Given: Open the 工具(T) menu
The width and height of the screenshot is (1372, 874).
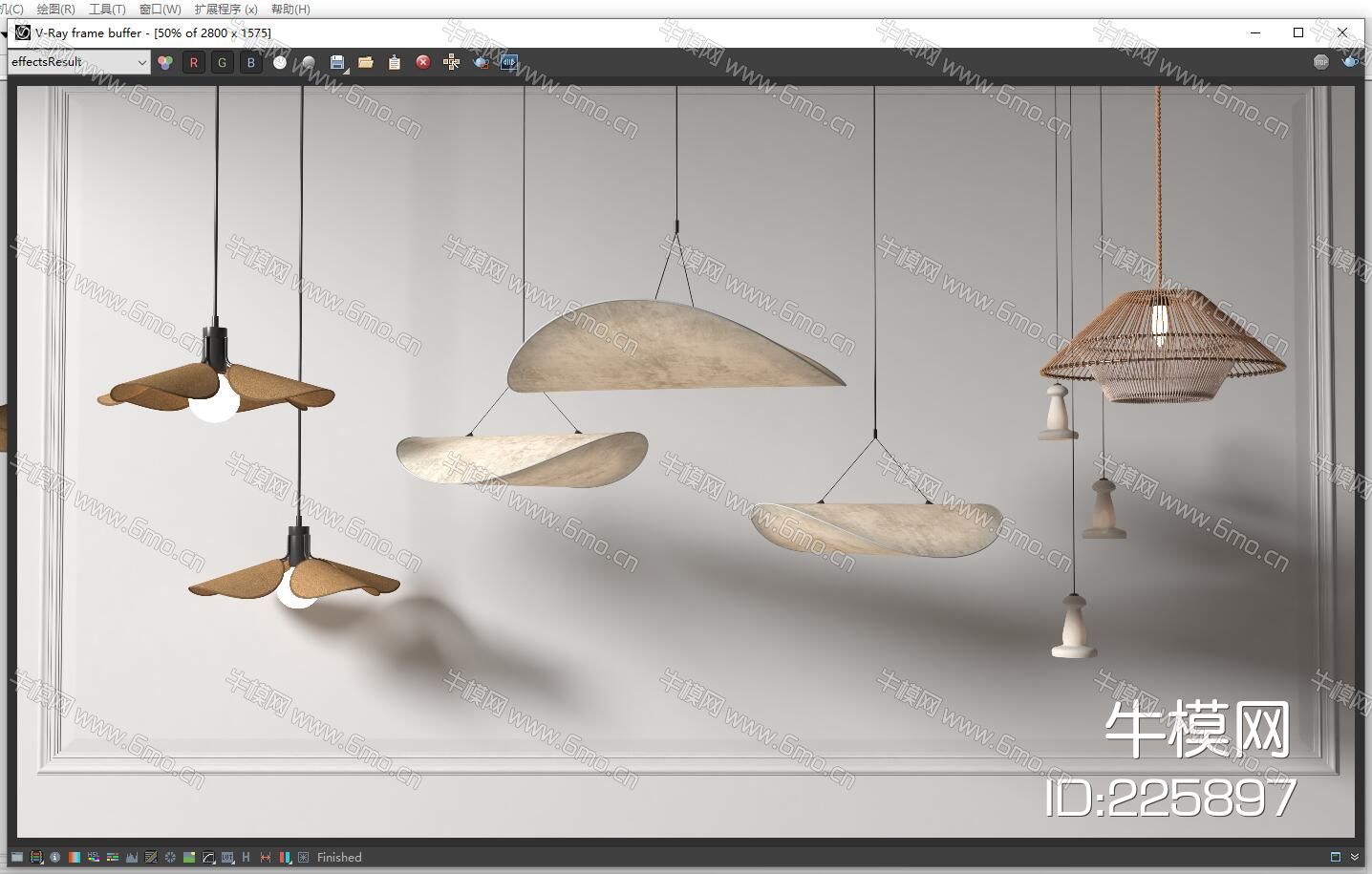Looking at the screenshot, I should pos(107,9).
